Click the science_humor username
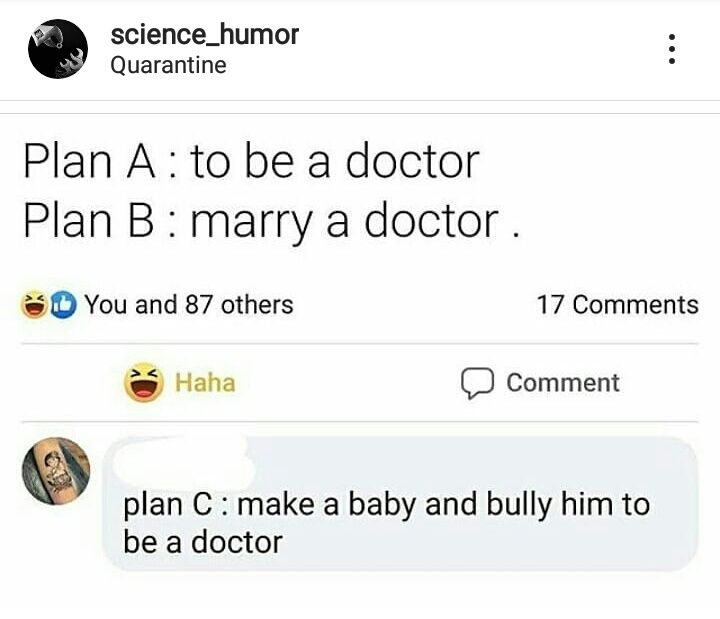The height and width of the screenshot is (619, 720). pos(204,34)
